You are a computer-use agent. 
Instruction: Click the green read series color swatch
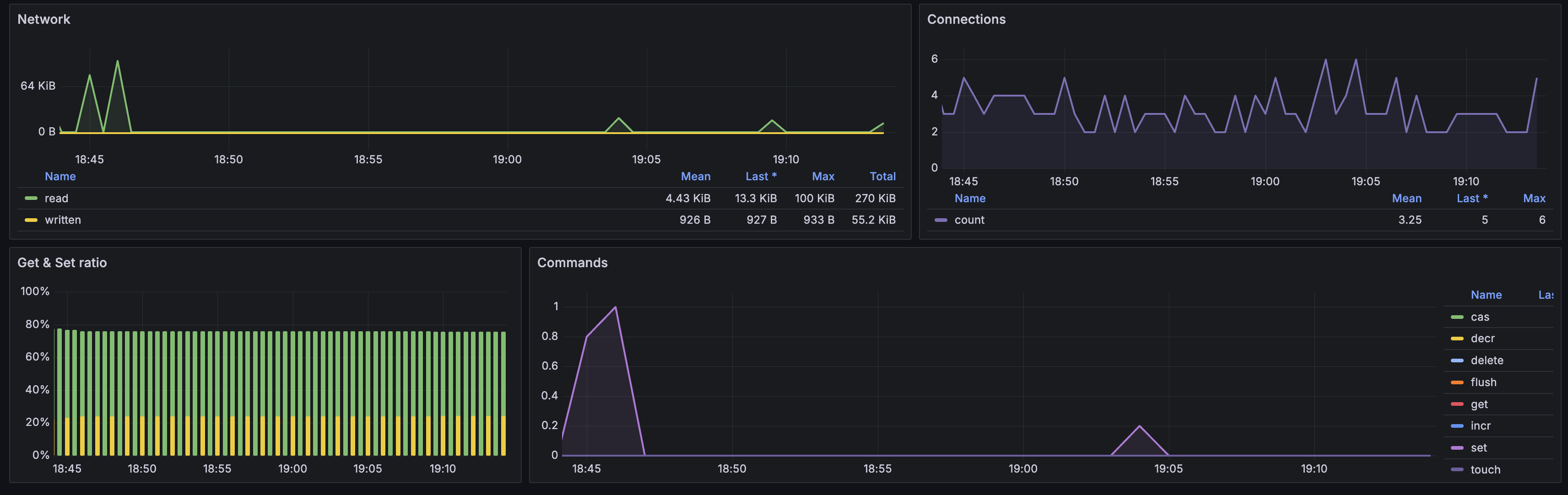click(x=31, y=198)
